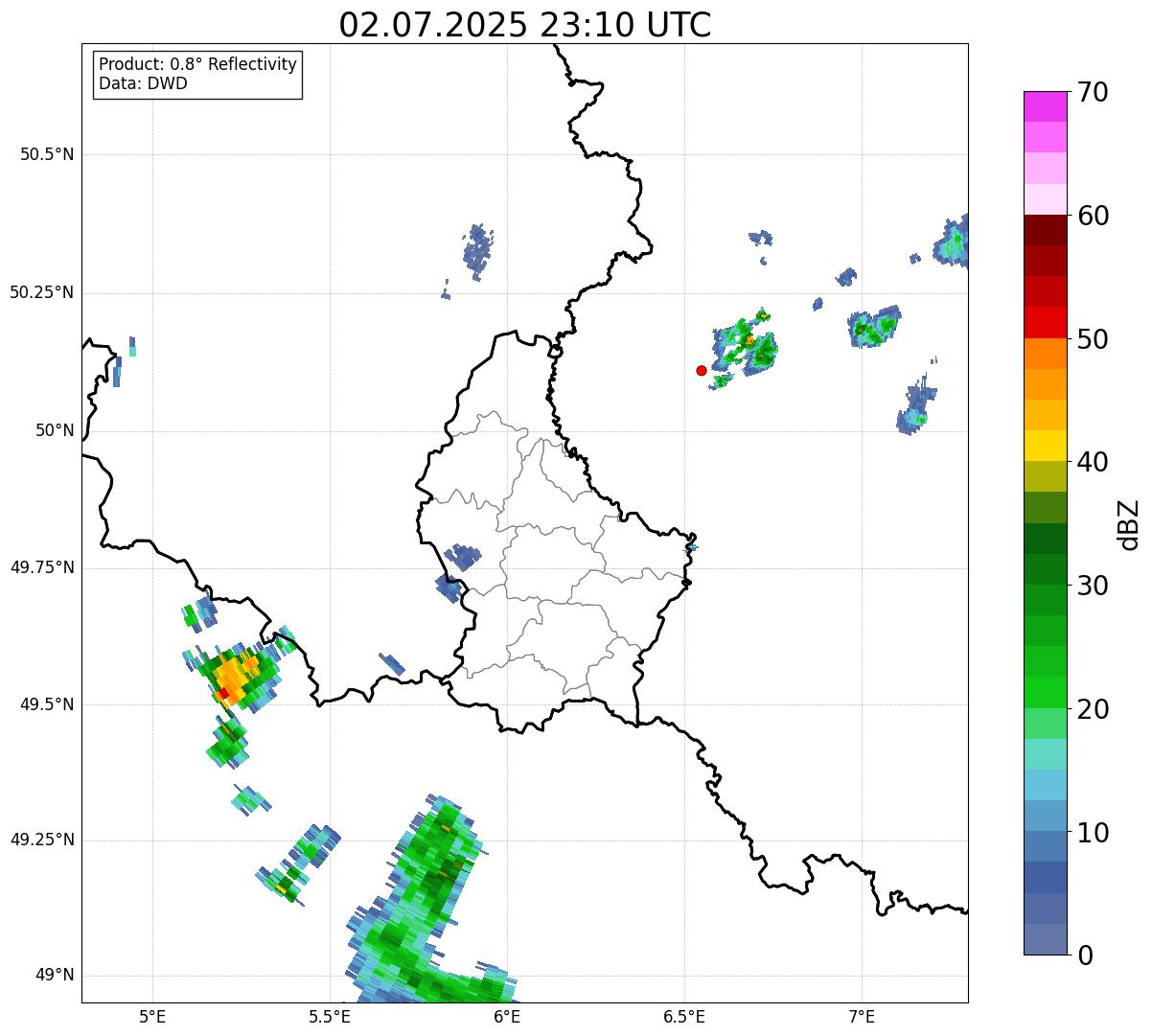1152x1036 pixels.
Task: Click the 50.5°N latitude label
Action: (x=46, y=154)
